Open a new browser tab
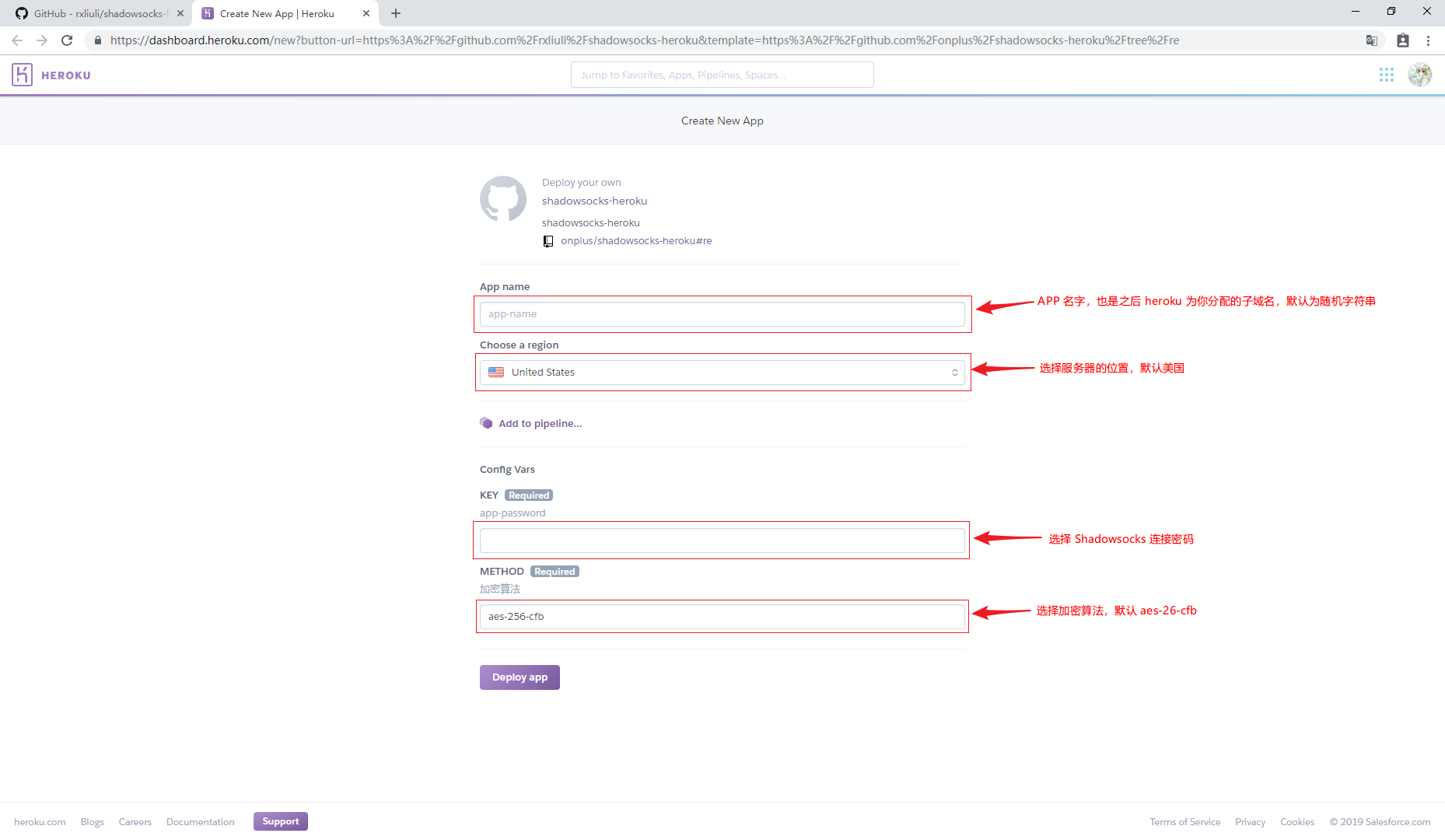This screenshot has height=840, width=1445. click(396, 13)
